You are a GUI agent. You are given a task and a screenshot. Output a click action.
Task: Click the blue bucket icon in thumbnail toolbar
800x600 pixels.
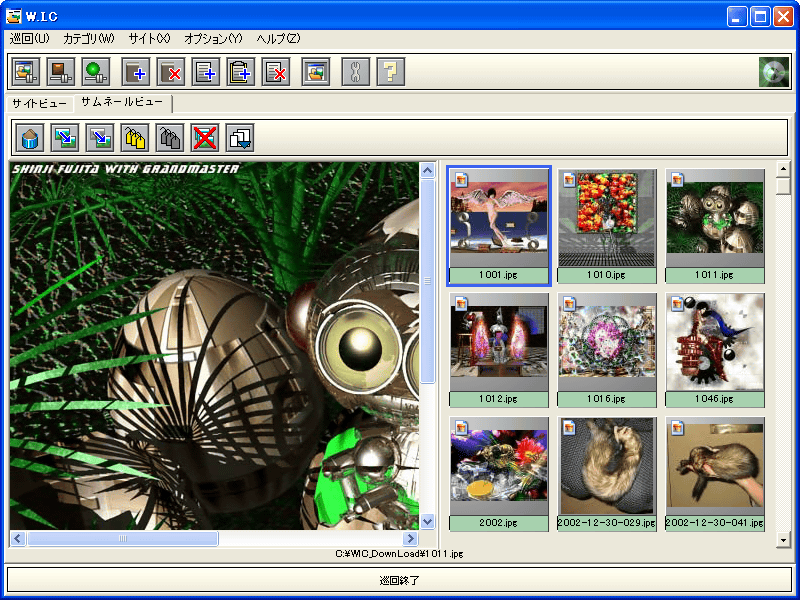(30, 138)
